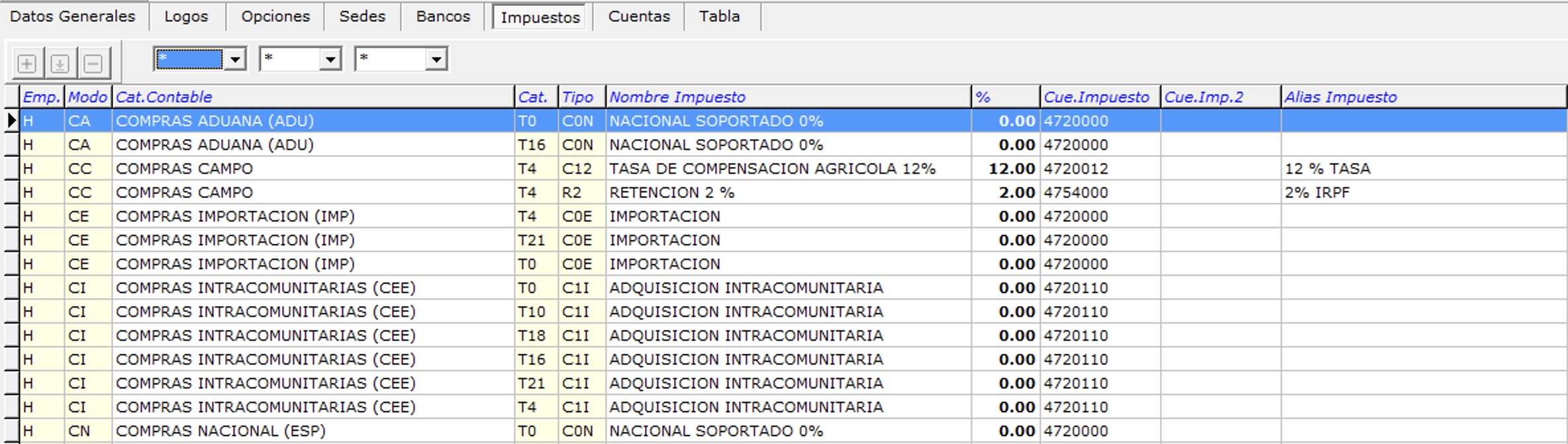Click the add record plus icon
Viewport: 1568px width, 444px height.
pyautogui.click(x=26, y=64)
